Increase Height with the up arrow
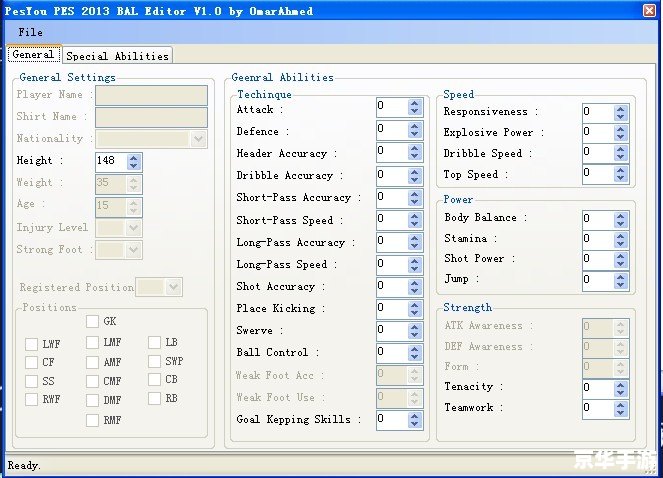The width and height of the screenshot is (663, 478). pyautogui.click(x=134, y=158)
